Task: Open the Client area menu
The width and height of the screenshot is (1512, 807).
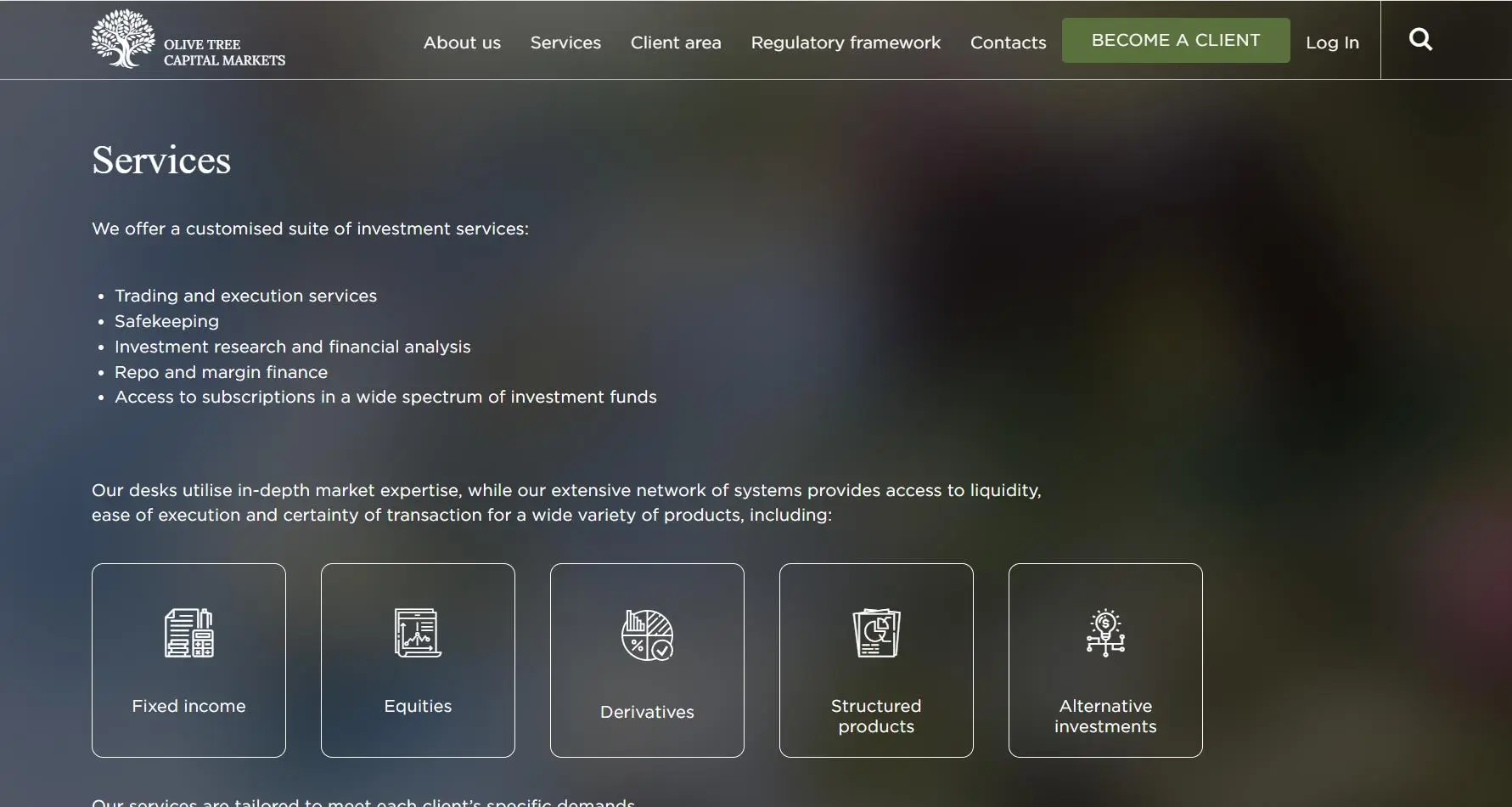Action: [x=676, y=42]
